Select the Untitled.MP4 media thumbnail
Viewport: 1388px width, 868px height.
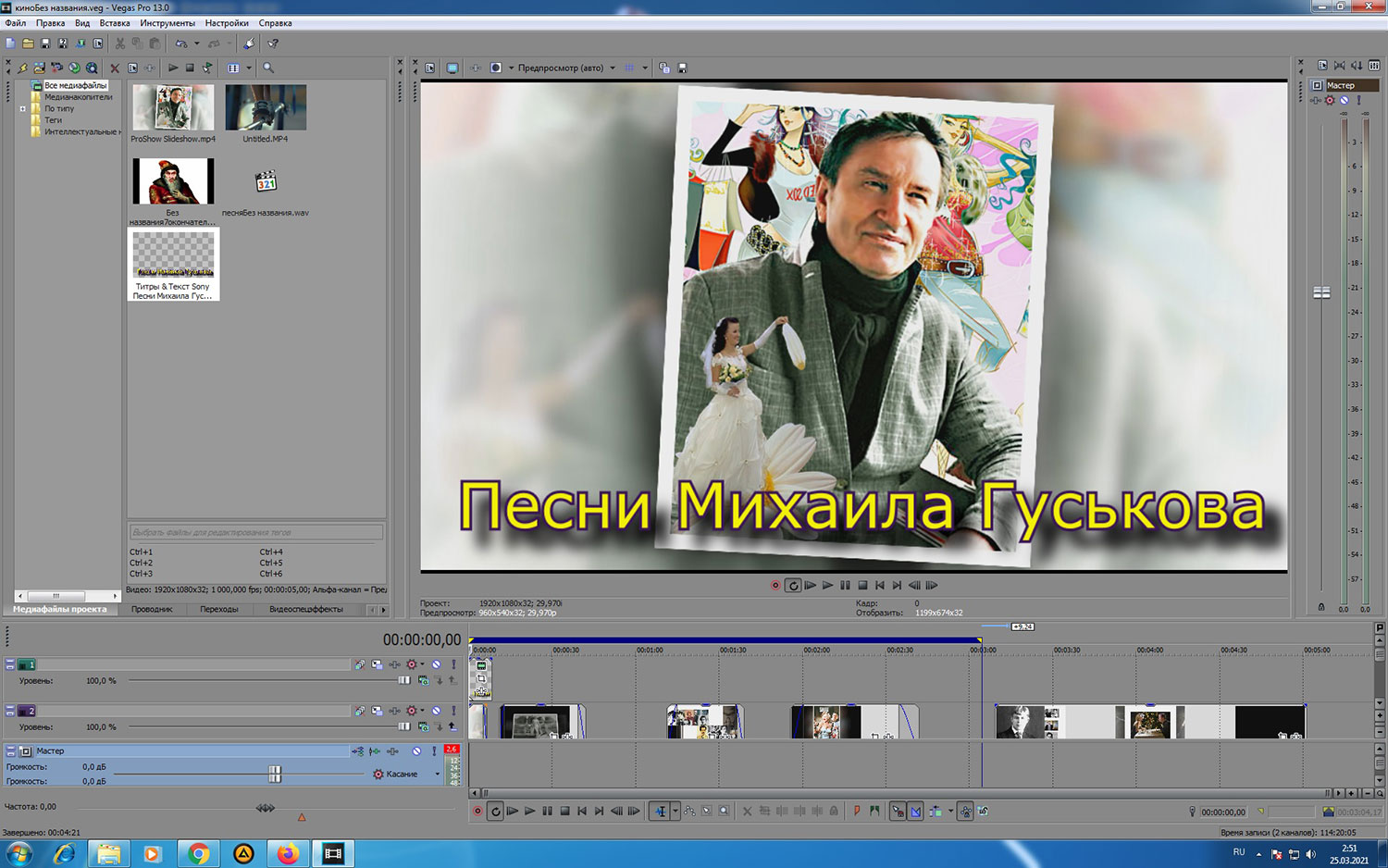point(266,108)
